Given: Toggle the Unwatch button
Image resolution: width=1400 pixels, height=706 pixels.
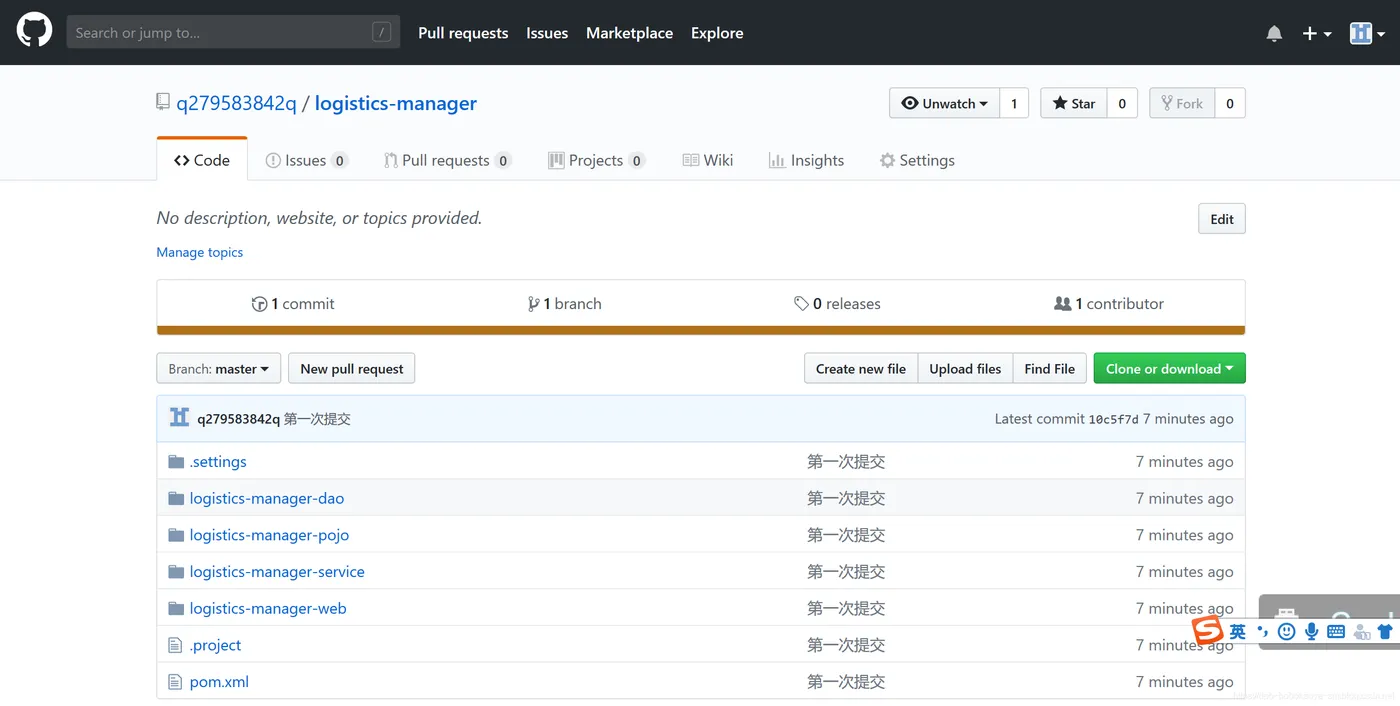Looking at the screenshot, I should tap(944, 103).
